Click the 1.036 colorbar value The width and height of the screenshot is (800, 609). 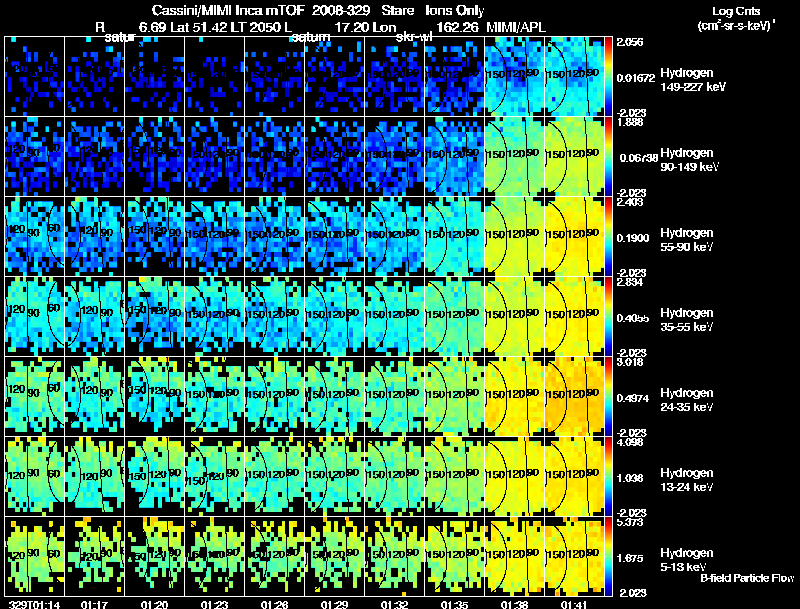pyautogui.click(x=630, y=478)
